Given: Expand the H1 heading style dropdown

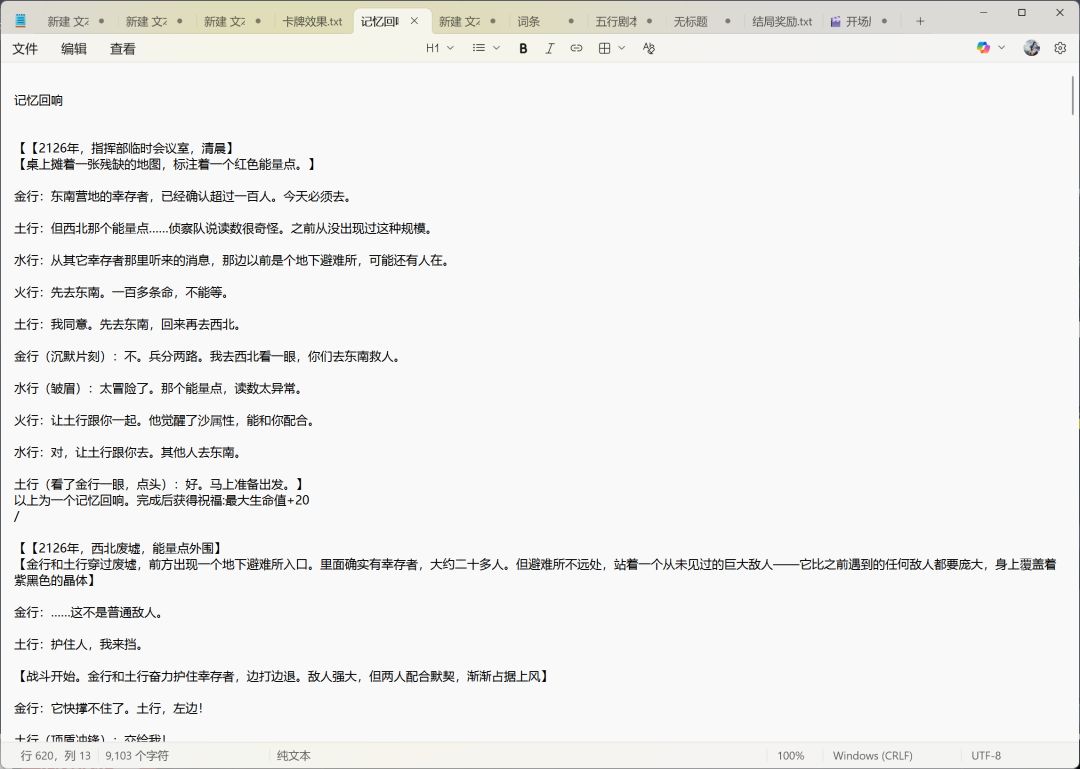Looking at the screenshot, I should 440,48.
